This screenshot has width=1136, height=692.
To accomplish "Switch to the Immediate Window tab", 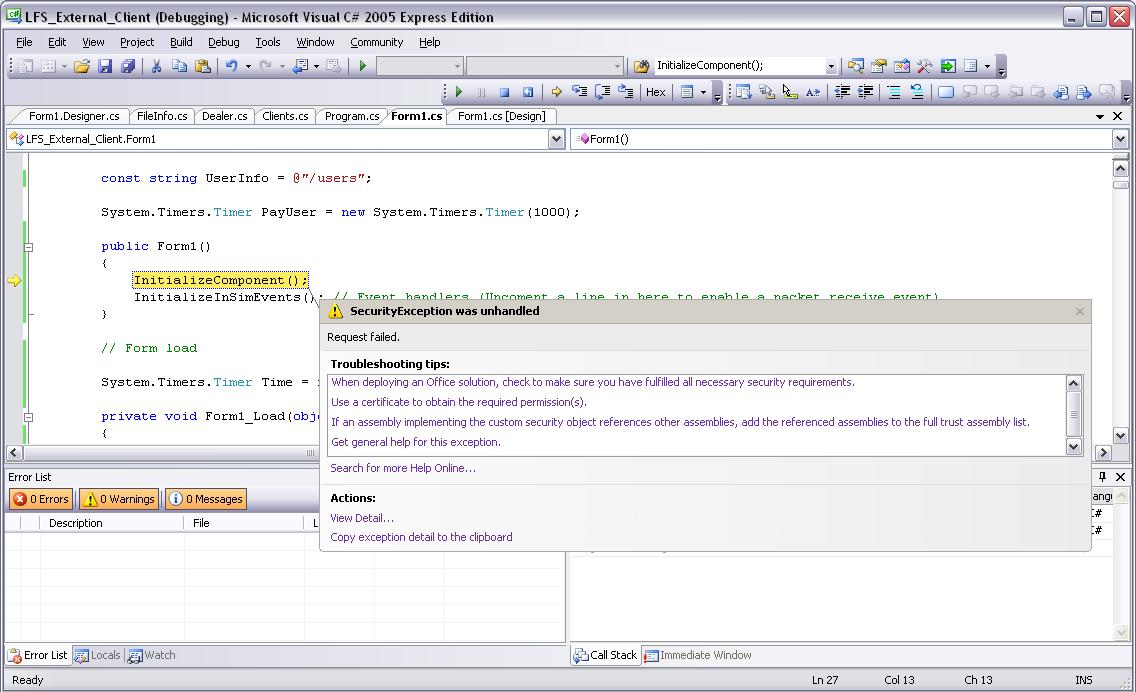I will point(698,655).
